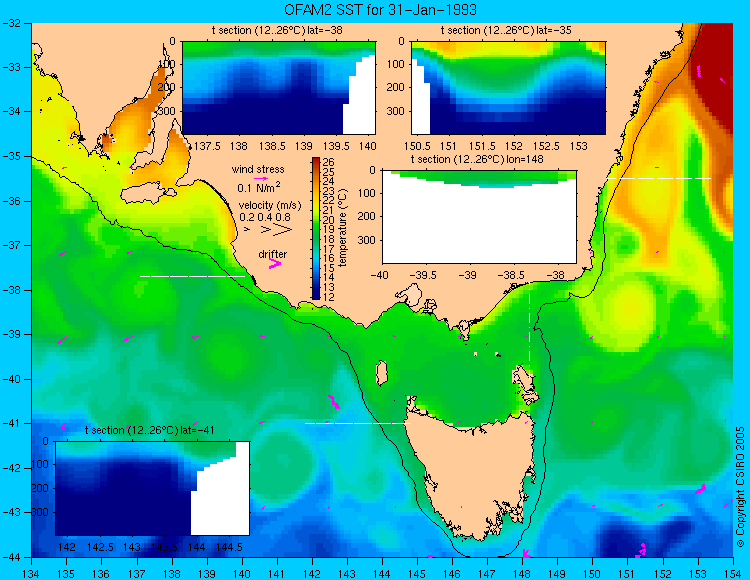Click the '-38' latitude label on main map axis
The width and height of the screenshot is (750, 580).
(x=11, y=290)
